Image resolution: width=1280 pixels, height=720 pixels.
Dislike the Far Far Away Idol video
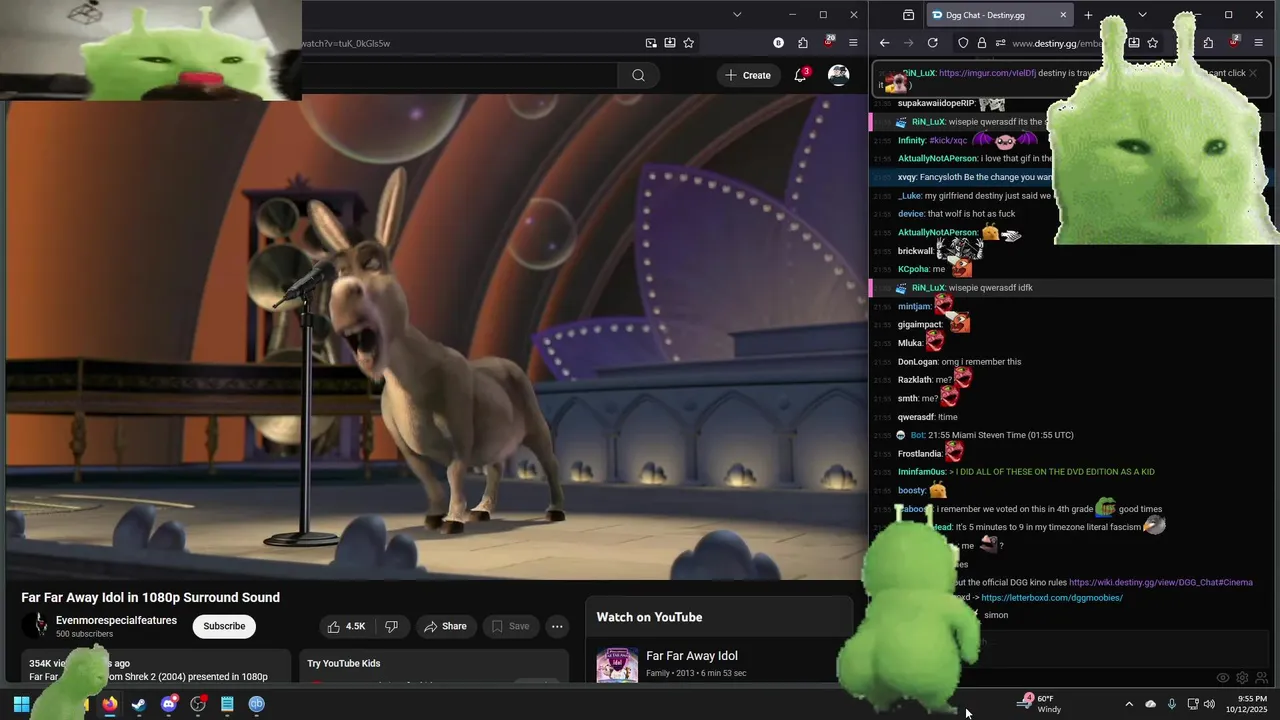(x=392, y=626)
